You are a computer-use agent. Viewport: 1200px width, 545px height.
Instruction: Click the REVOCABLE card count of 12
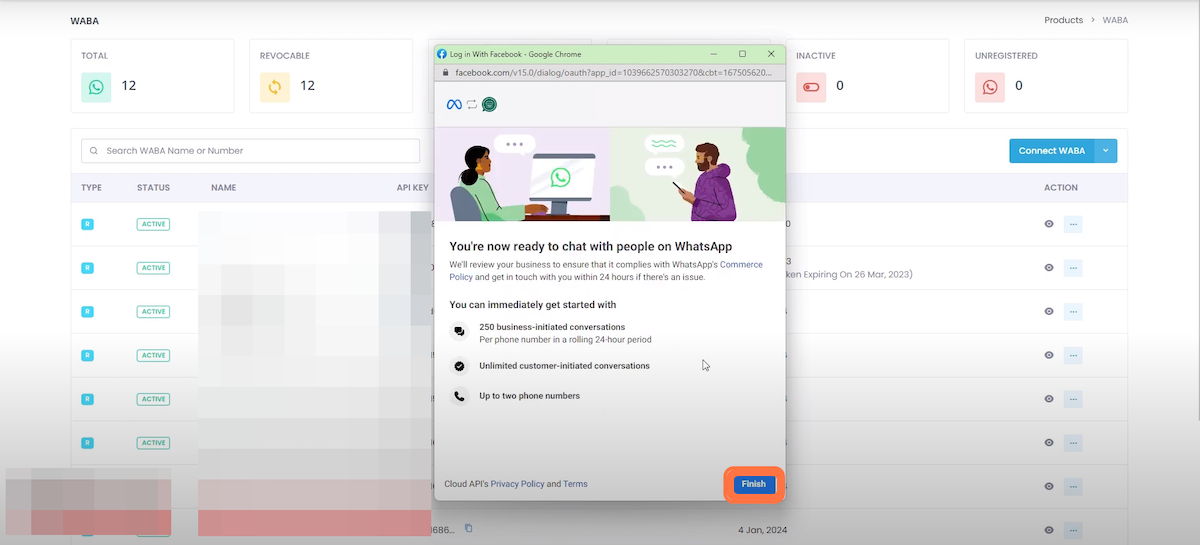pyautogui.click(x=307, y=86)
